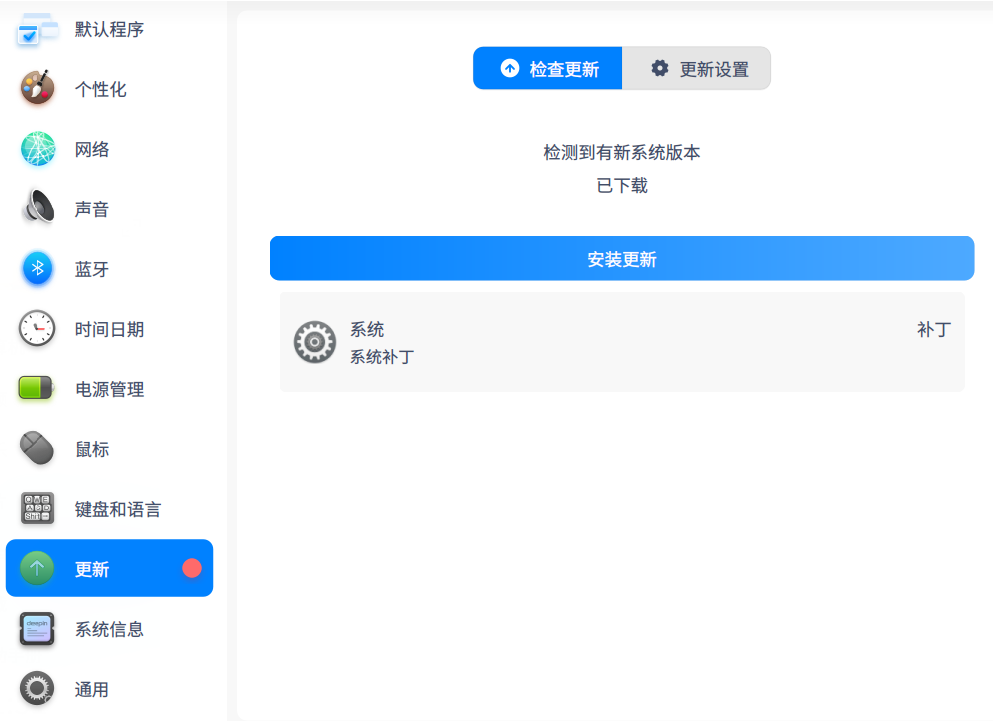Viewport: 993px width, 721px height.
Task: Click the system patch gear icon
Action: click(314, 342)
